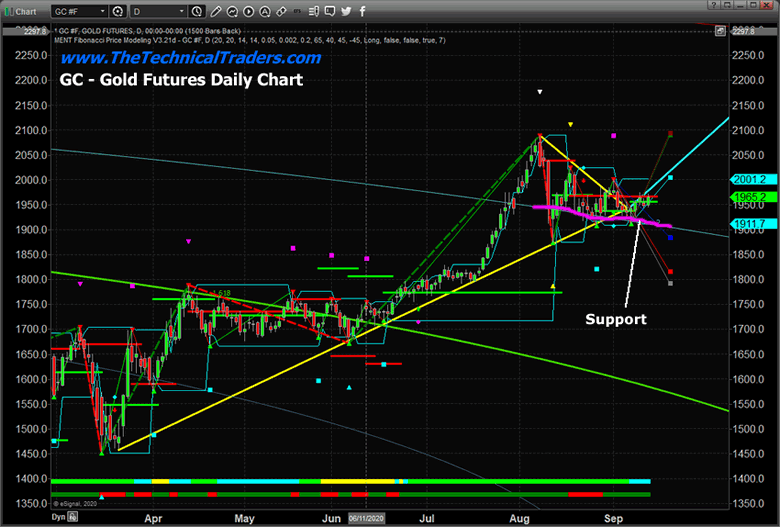This screenshot has height=527, width=780.
Task: Select the 2001.2 cyan price marker
Action: coord(753,180)
